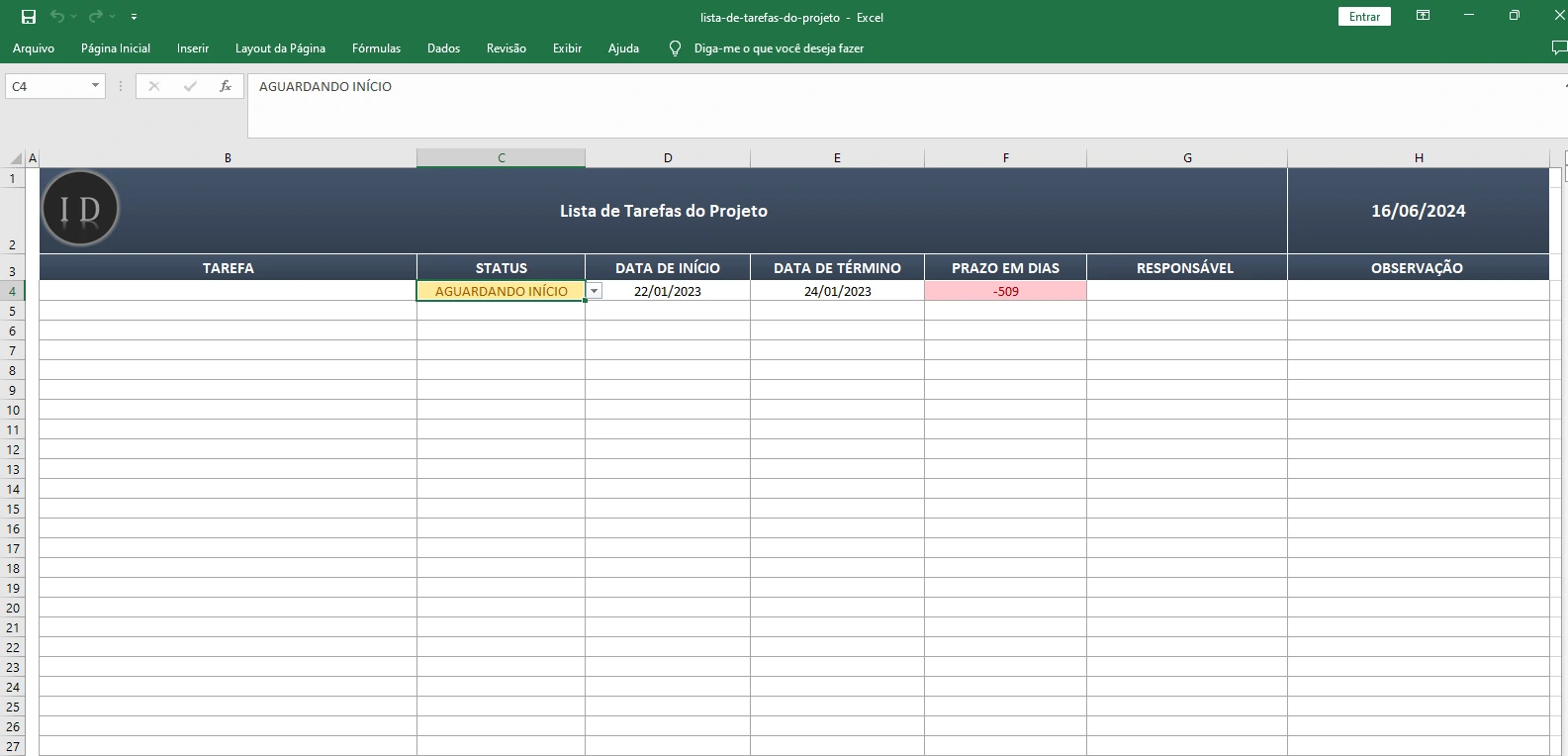Click the lightbulb Tell Me icon
This screenshot has height=756, width=1568.
click(x=675, y=48)
